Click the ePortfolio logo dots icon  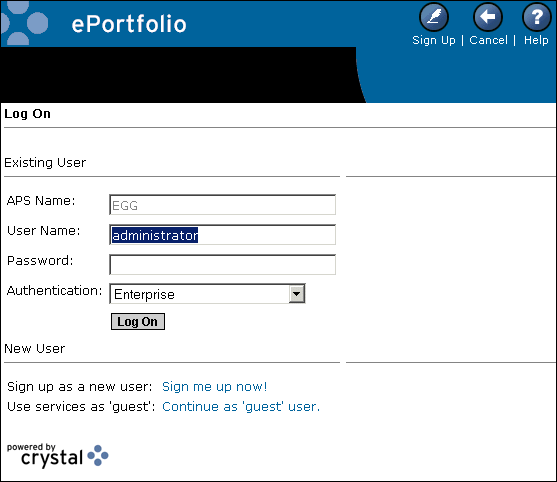click(x=24, y=23)
